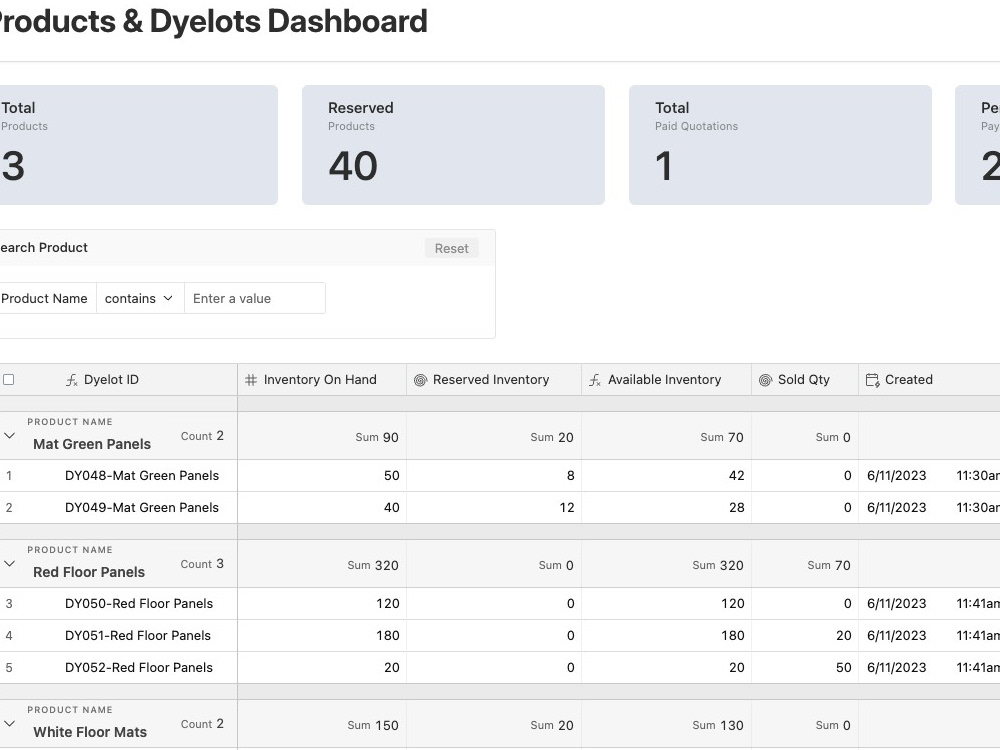Image resolution: width=1000 pixels, height=750 pixels.
Task: Click Inventory On Hand 50 for DY048
Action: tap(322, 476)
